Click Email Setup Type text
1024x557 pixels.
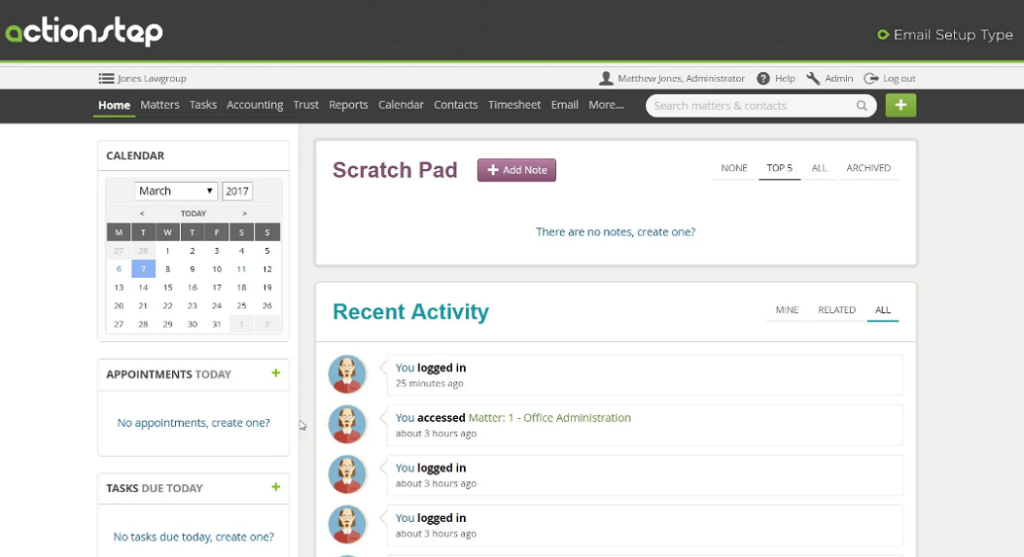click(x=953, y=35)
